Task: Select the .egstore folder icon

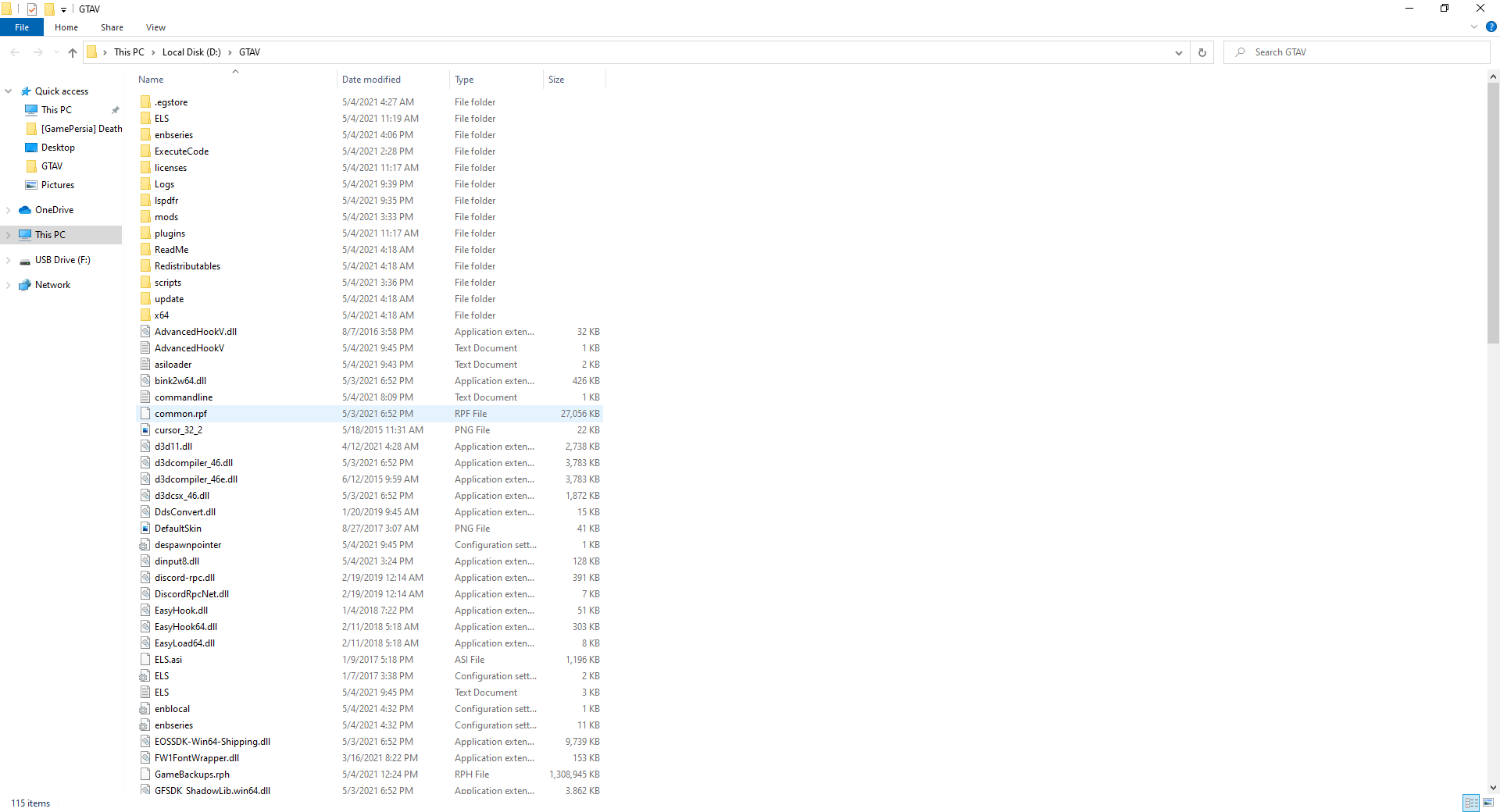Action: pyautogui.click(x=145, y=102)
